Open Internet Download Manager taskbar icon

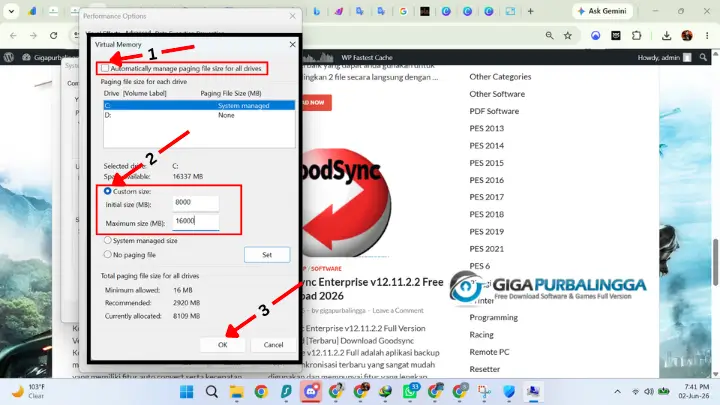pyautogui.click(x=385, y=392)
